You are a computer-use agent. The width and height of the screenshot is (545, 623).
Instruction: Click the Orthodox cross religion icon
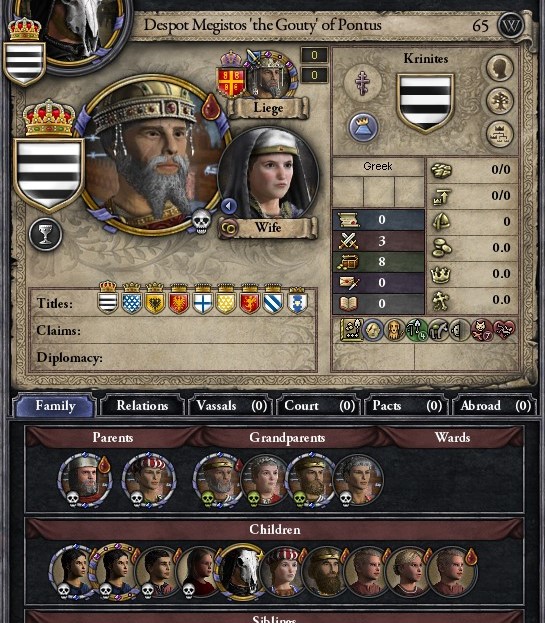tap(362, 83)
